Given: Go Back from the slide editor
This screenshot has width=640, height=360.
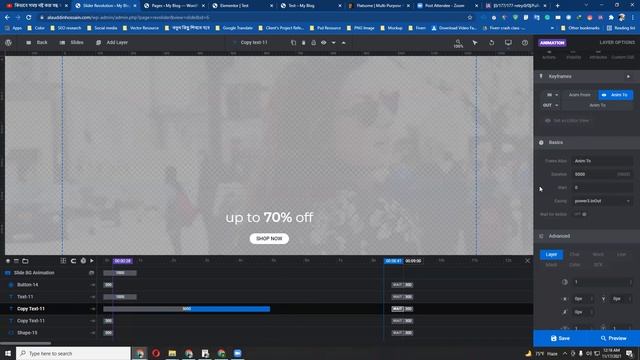Looking at the screenshot, I should click(x=37, y=42).
